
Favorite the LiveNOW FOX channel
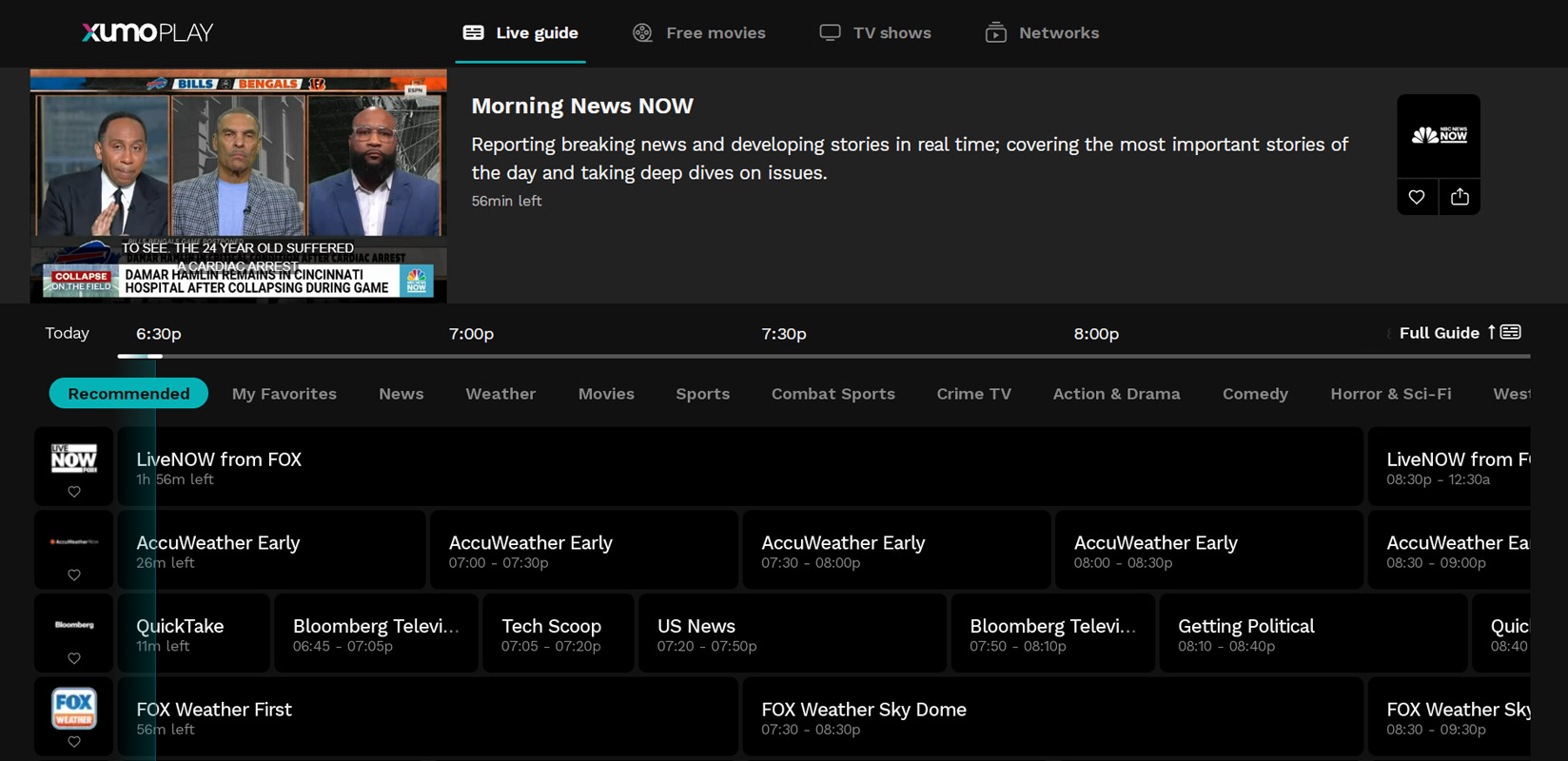click(74, 492)
